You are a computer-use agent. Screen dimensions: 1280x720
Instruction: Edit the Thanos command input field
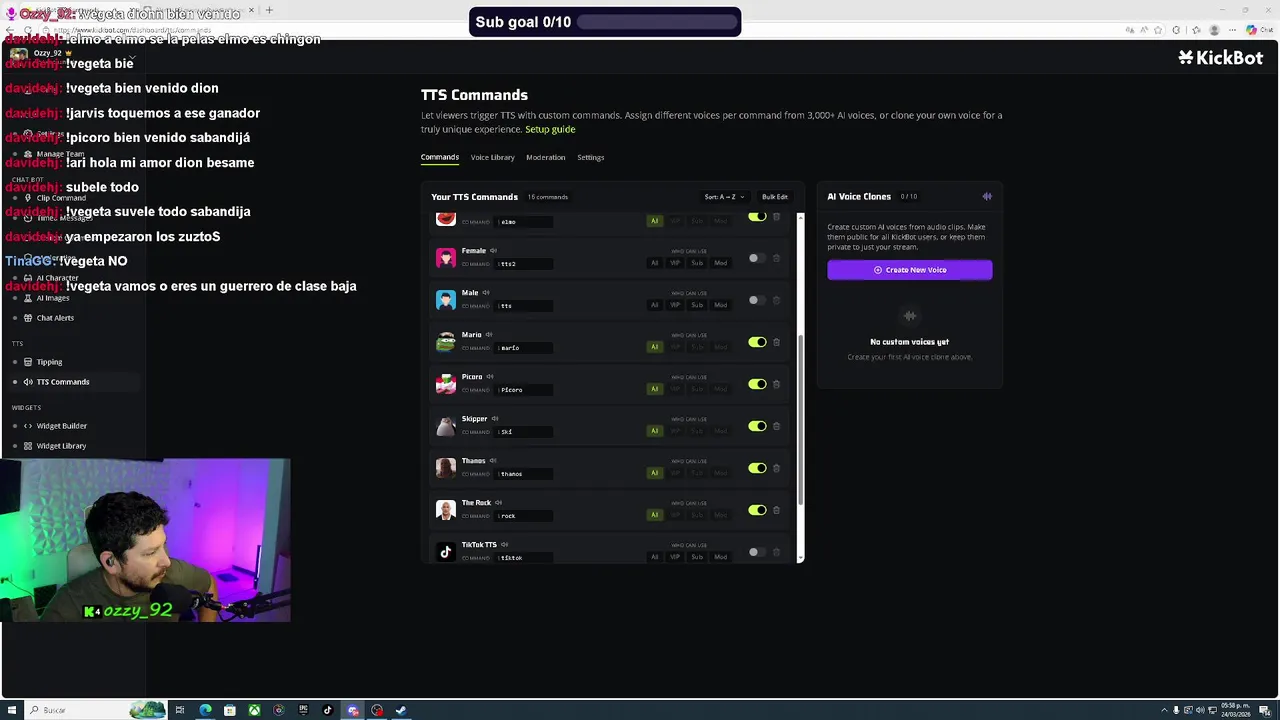[525, 474]
